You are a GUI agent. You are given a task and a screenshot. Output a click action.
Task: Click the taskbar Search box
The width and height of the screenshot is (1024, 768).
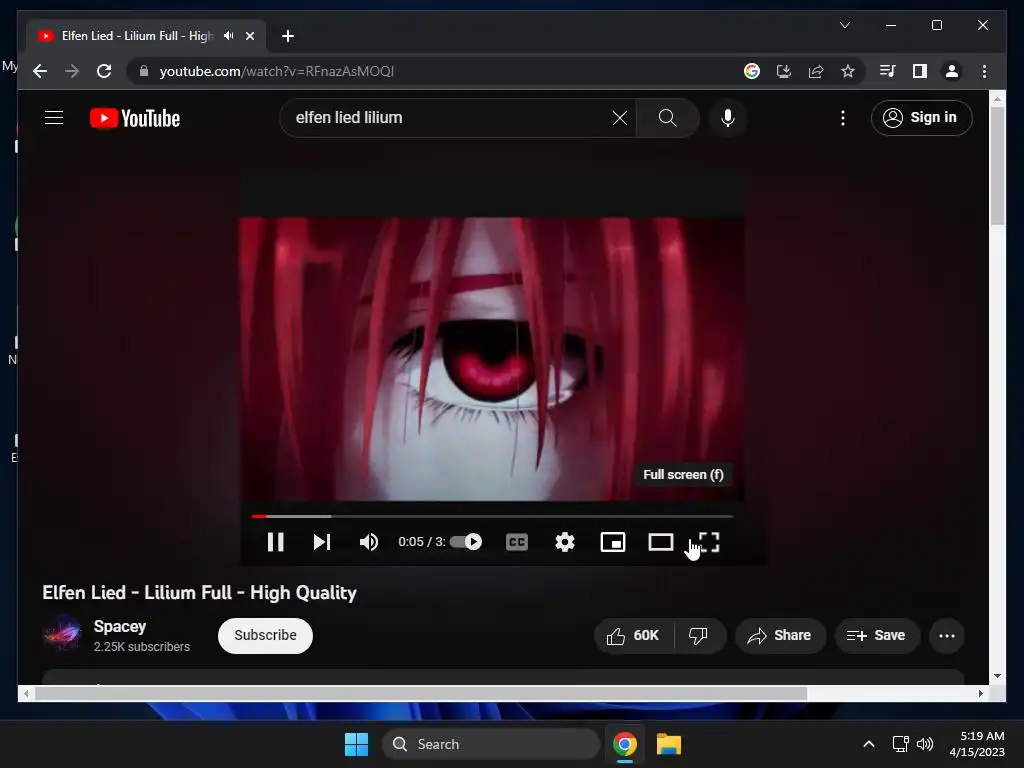pyautogui.click(x=490, y=744)
